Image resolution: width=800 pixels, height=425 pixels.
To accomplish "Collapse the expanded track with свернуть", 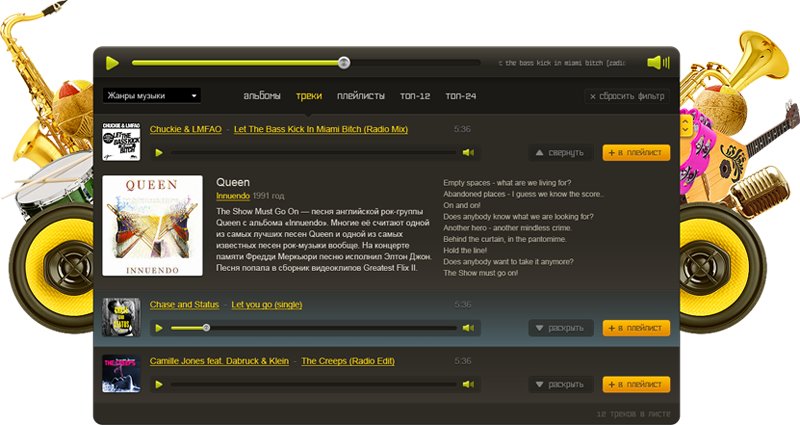I will click(x=560, y=153).
